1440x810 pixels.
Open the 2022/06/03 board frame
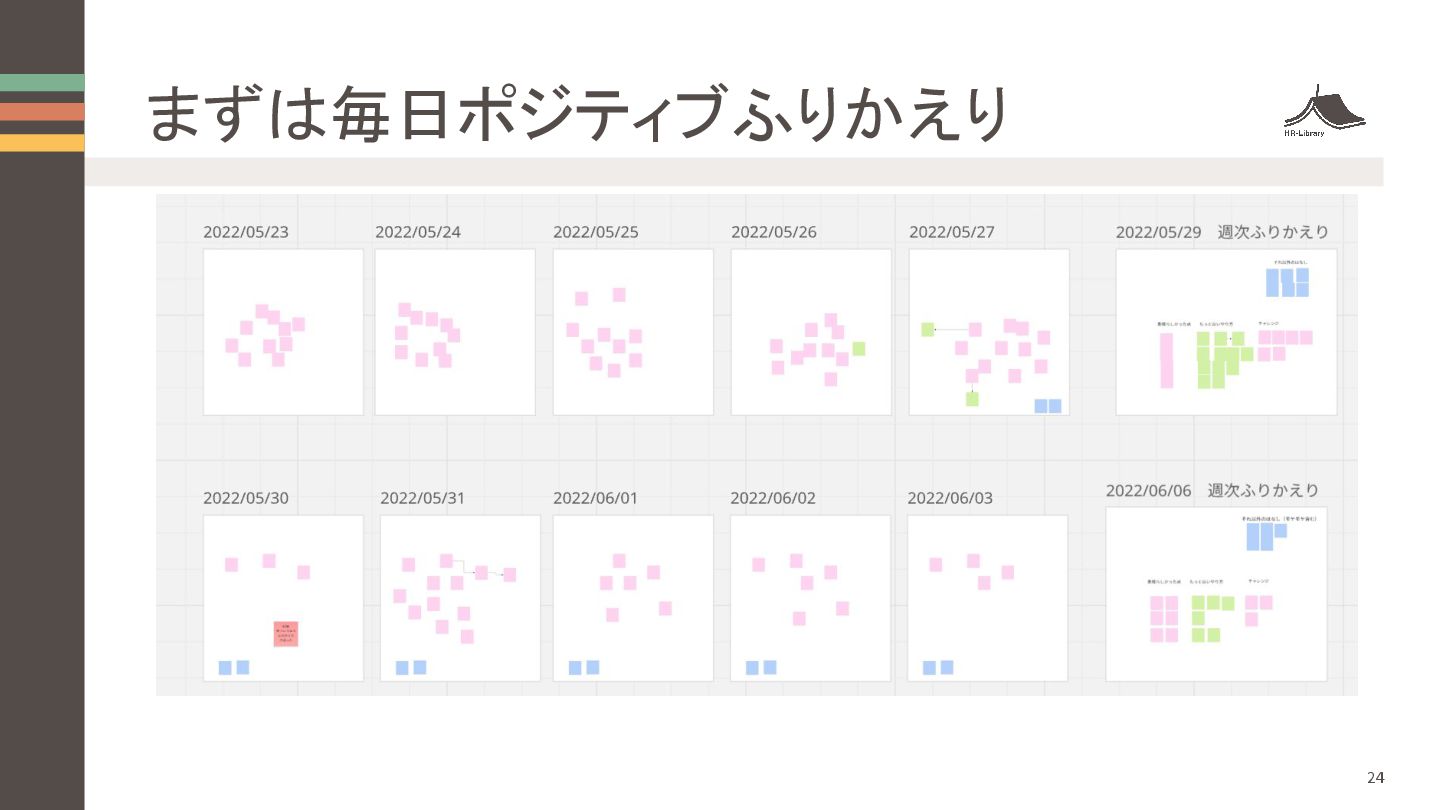point(987,598)
